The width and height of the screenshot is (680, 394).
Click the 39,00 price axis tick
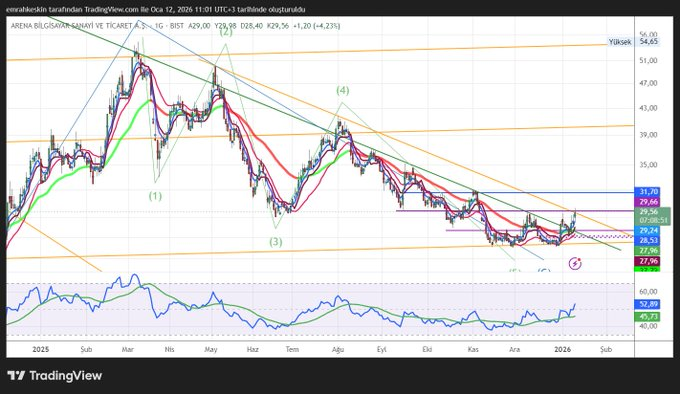click(648, 135)
